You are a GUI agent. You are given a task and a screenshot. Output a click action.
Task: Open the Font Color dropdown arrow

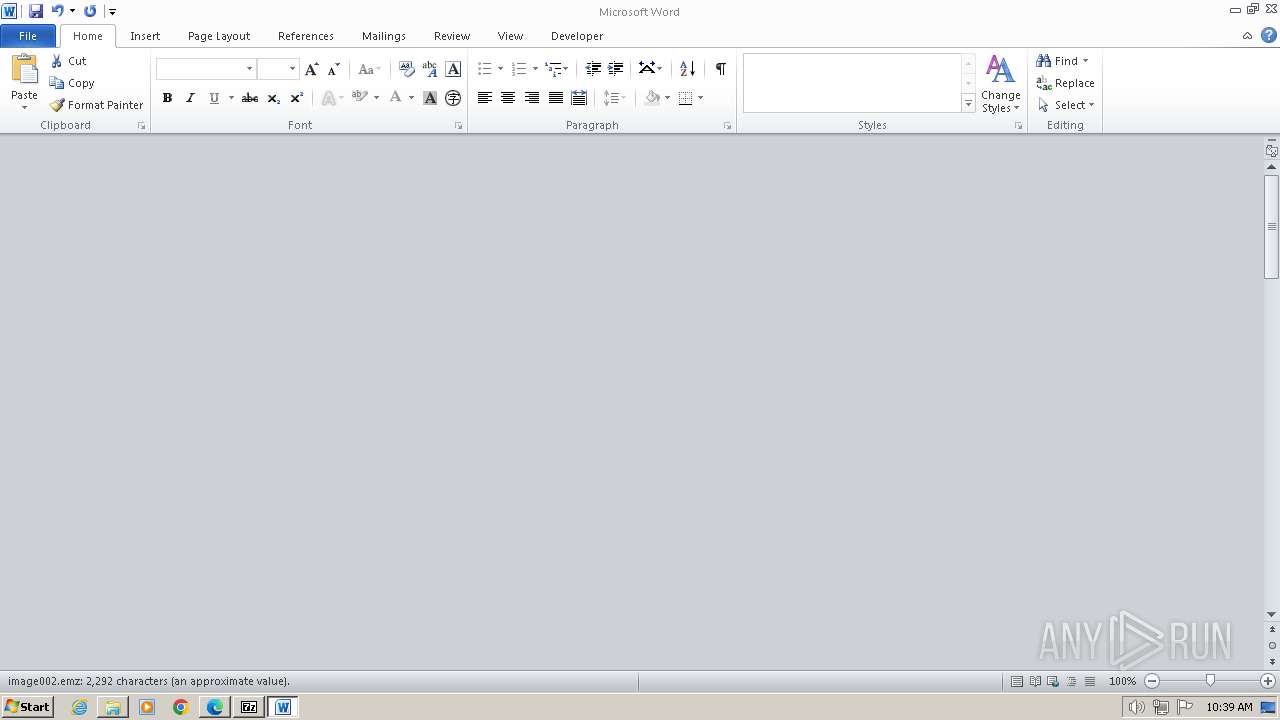point(411,98)
